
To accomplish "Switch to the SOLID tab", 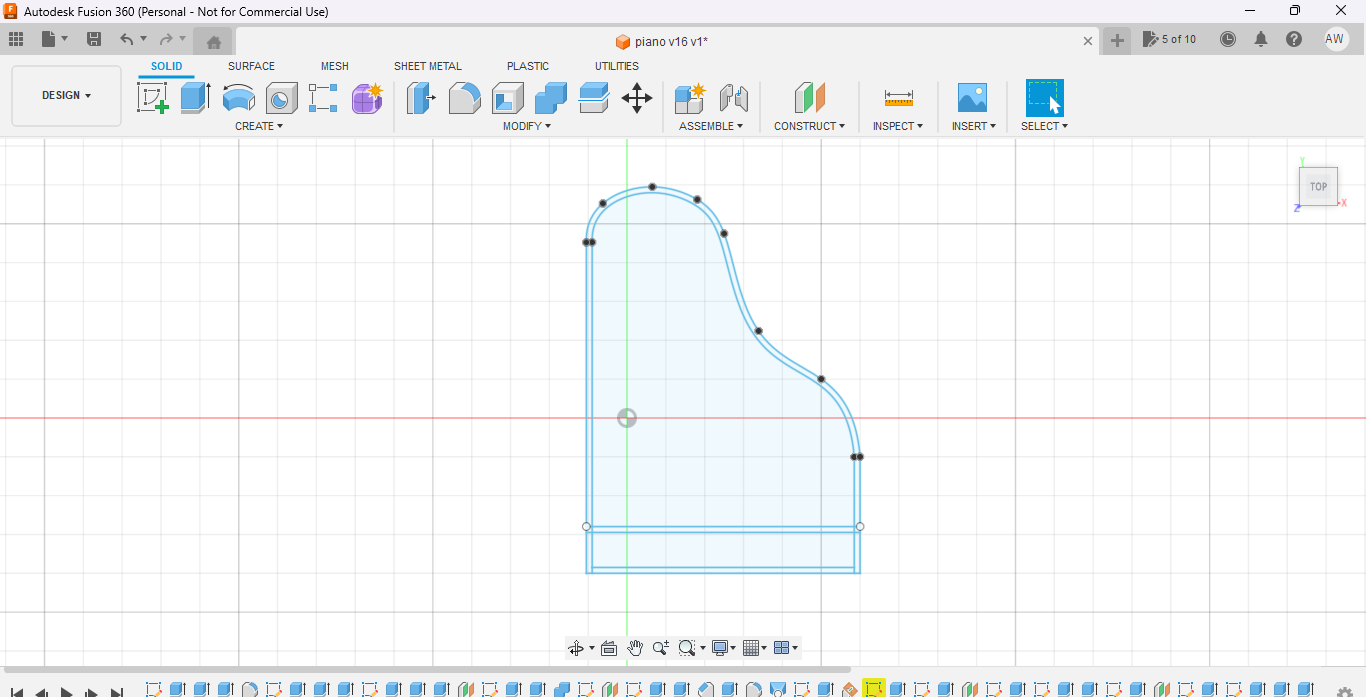I will [x=167, y=67].
